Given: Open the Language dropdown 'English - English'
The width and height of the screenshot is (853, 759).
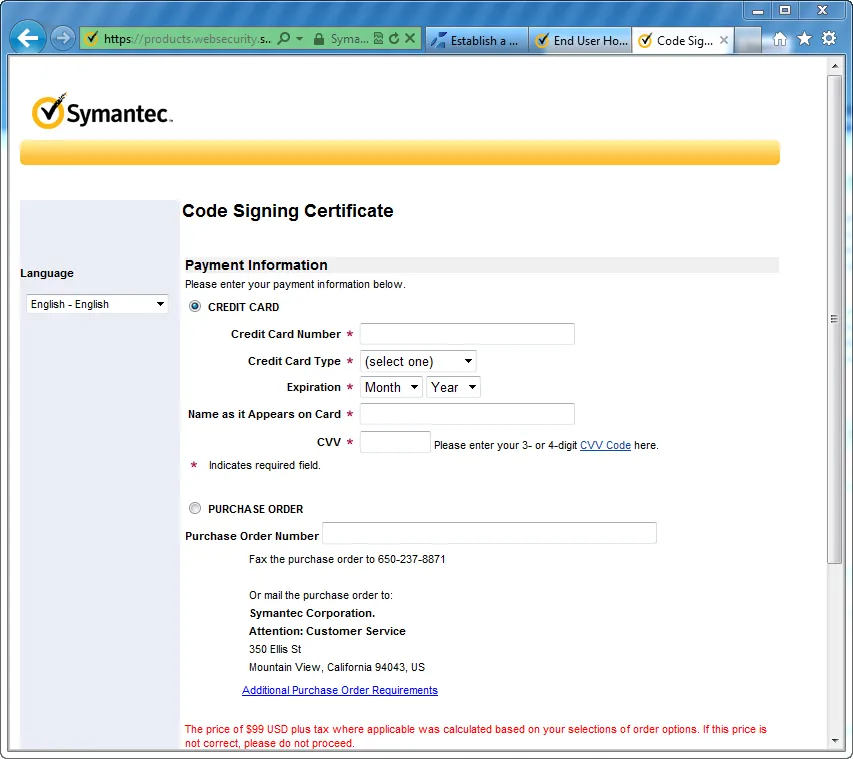Looking at the screenshot, I should (97, 304).
